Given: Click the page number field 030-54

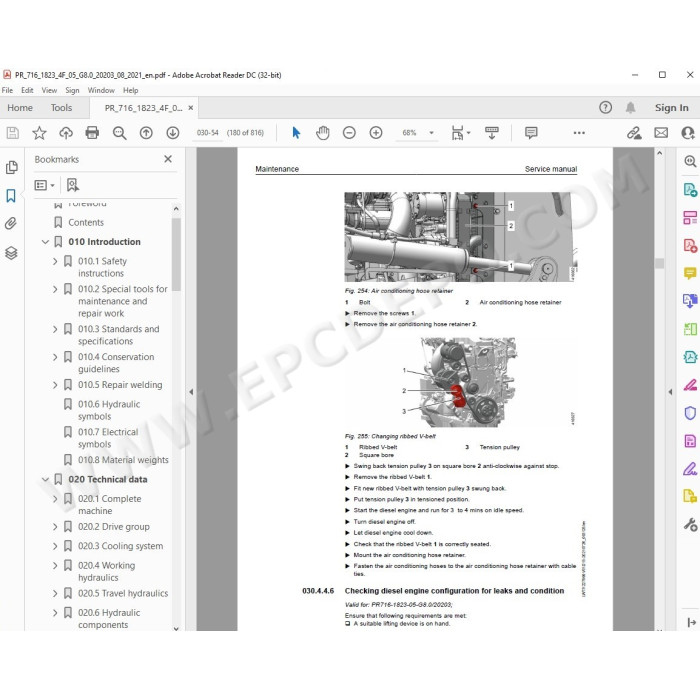Looking at the screenshot, I should click(208, 133).
